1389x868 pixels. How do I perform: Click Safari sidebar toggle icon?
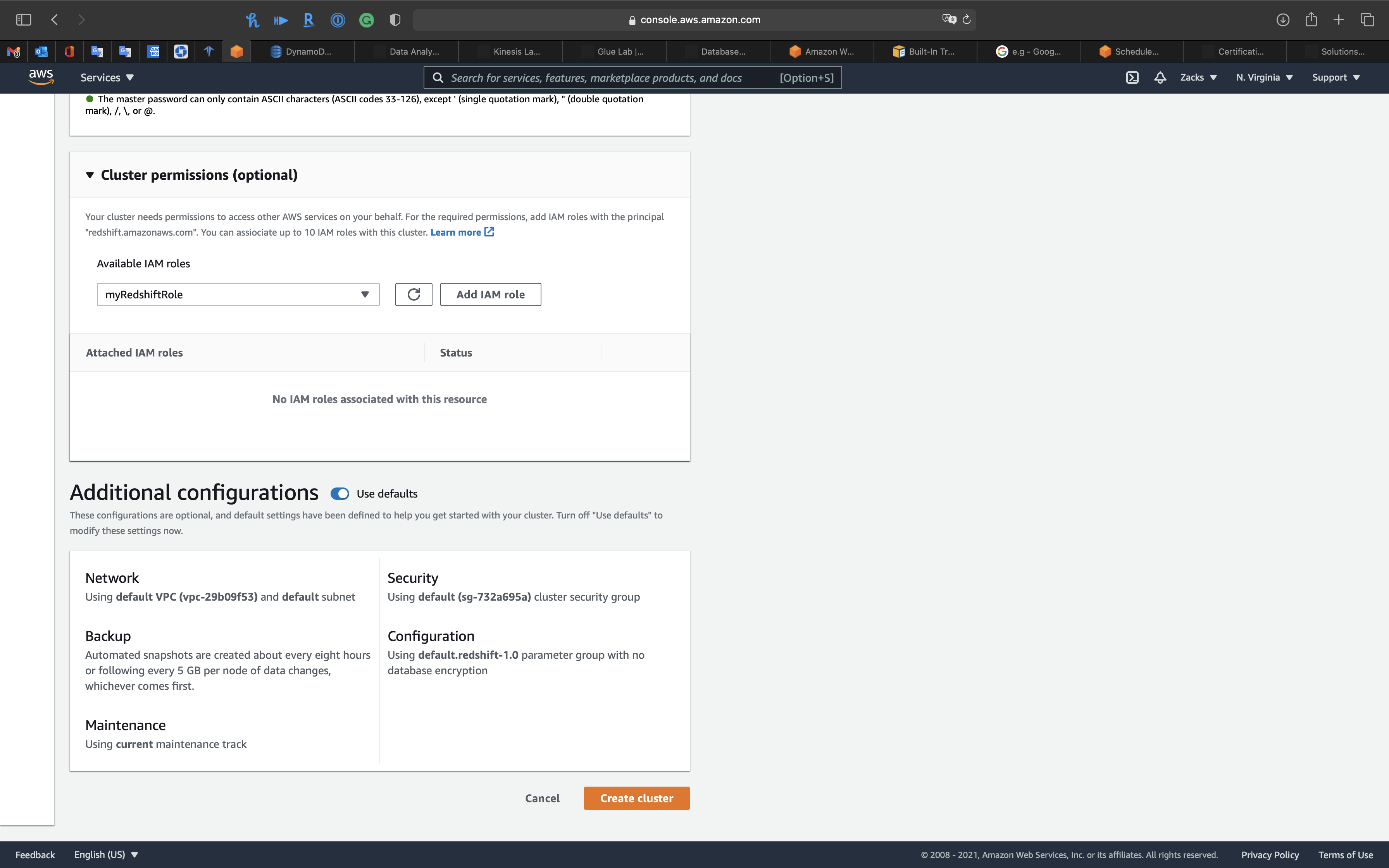pyautogui.click(x=24, y=19)
